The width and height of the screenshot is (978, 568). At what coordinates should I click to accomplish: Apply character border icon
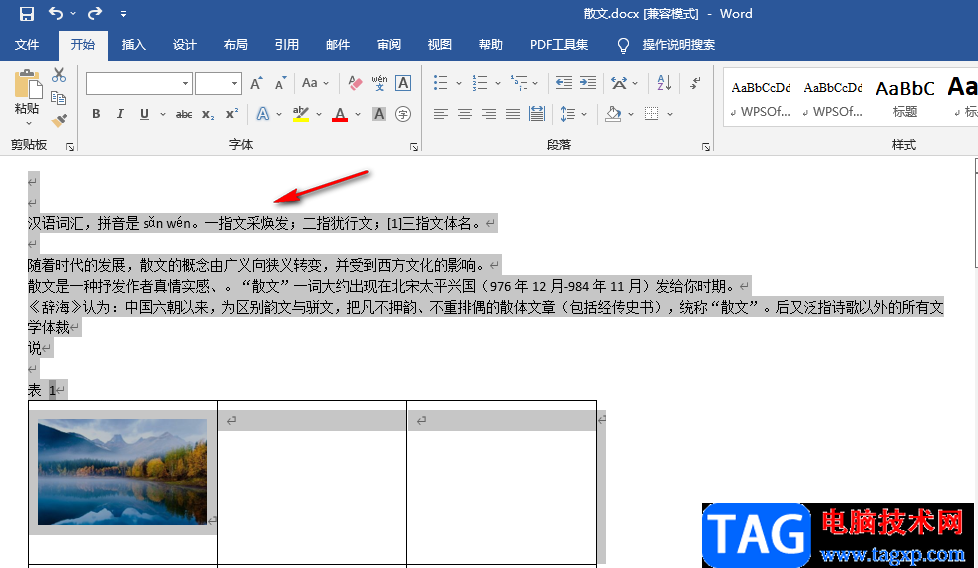click(x=404, y=83)
